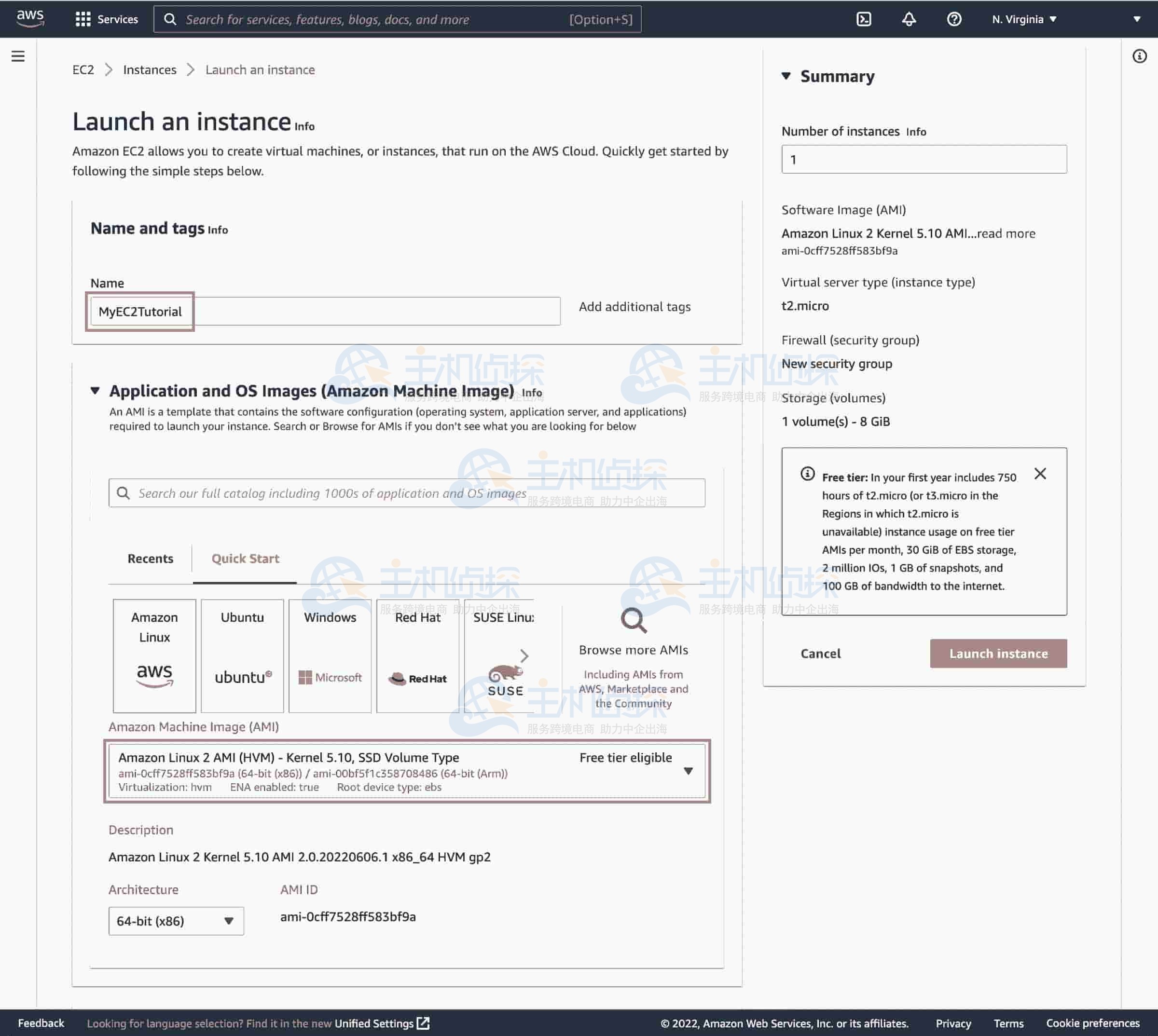Open the left navigation hamburger menu
Image resolution: width=1158 pixels, height=1036 pixels.
coord(18,56)
